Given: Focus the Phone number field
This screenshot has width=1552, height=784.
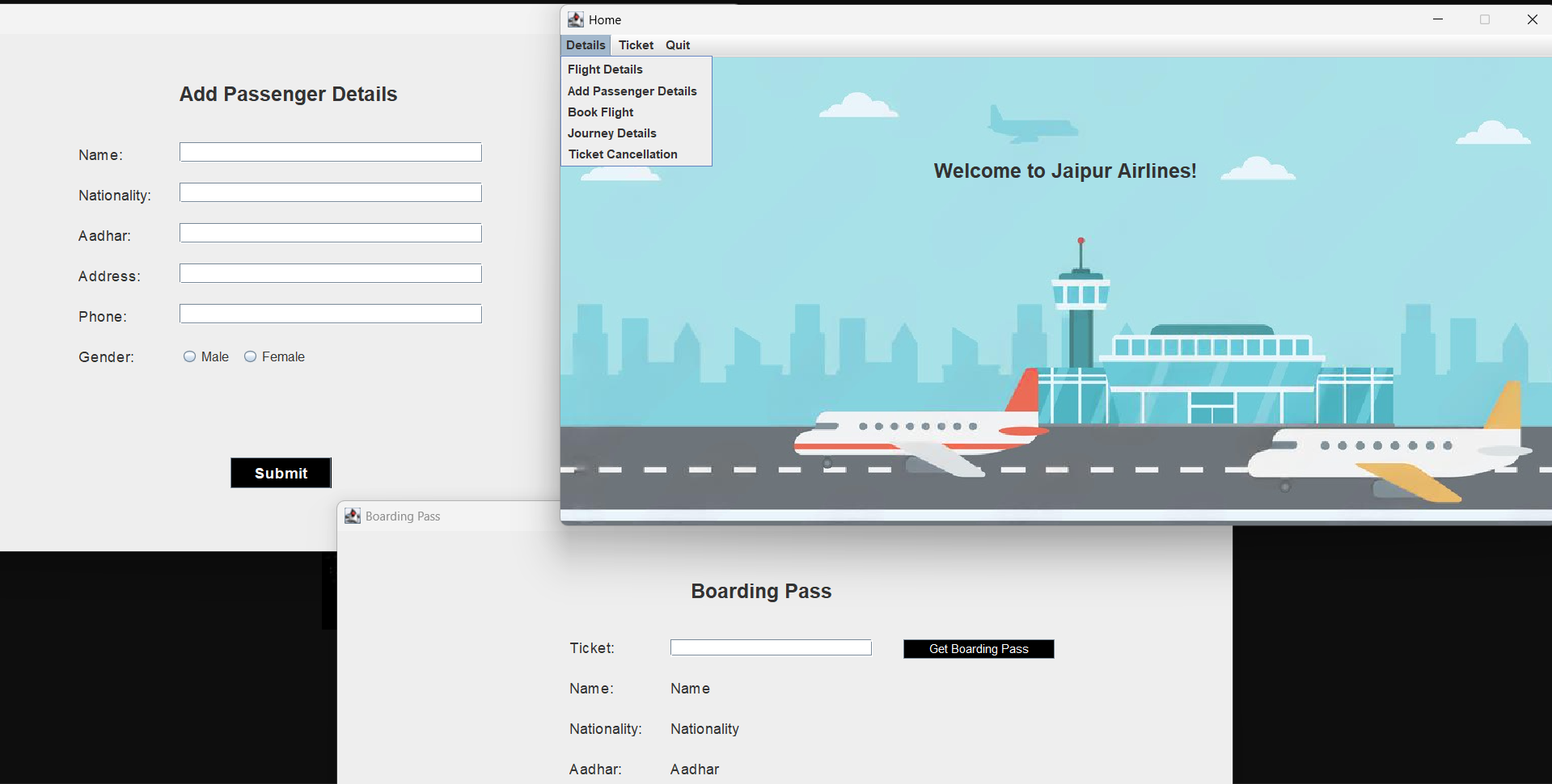Looking at the screenshot, I should click(x=330, y=314).
